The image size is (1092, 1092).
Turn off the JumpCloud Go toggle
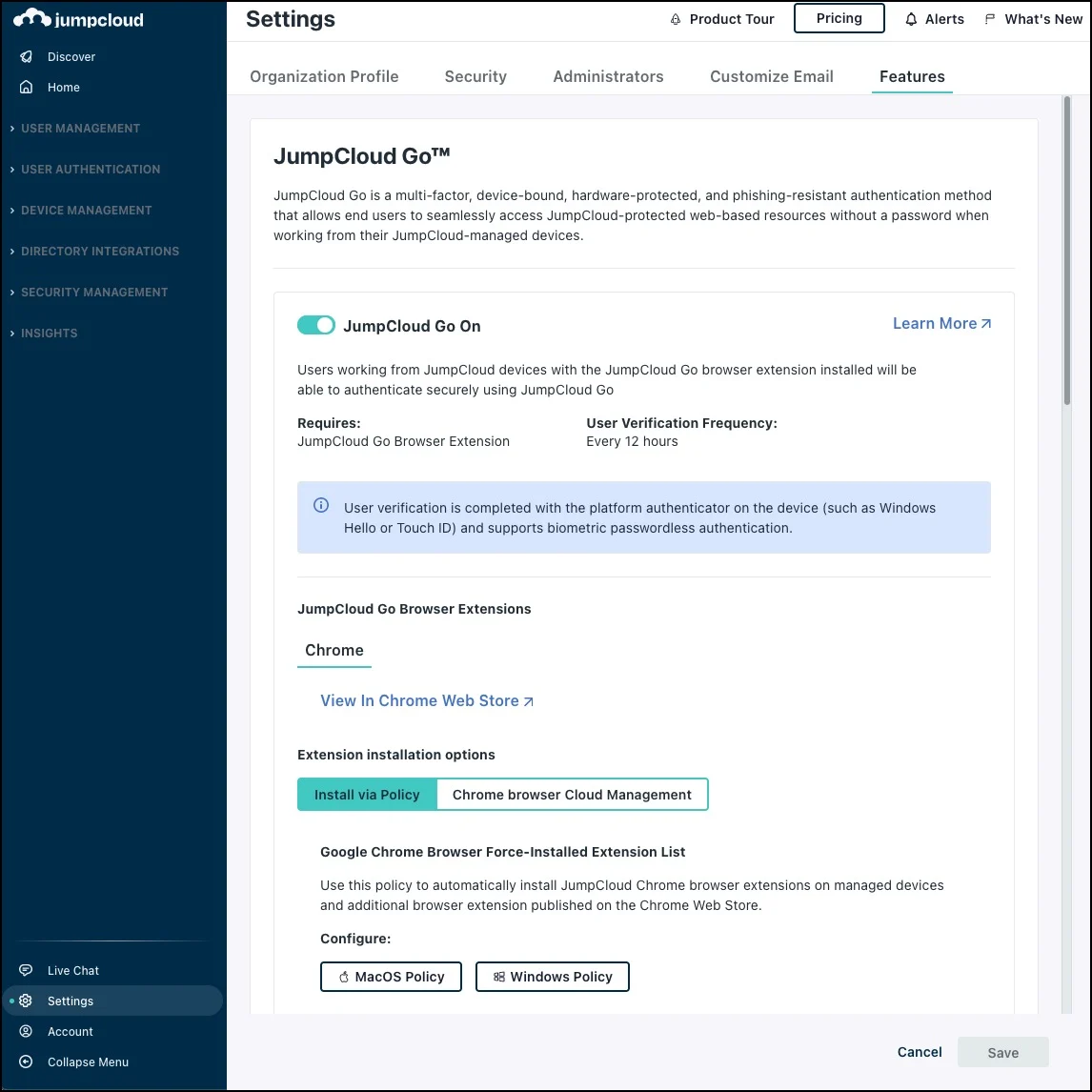316,326
